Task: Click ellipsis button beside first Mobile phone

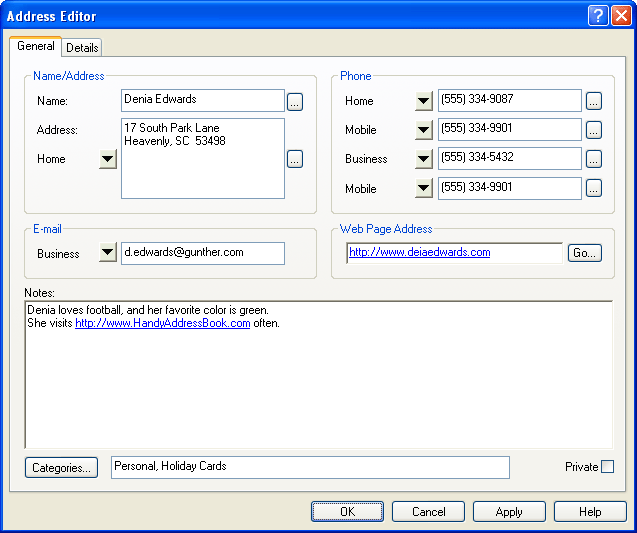Action: tap(594, 130)
